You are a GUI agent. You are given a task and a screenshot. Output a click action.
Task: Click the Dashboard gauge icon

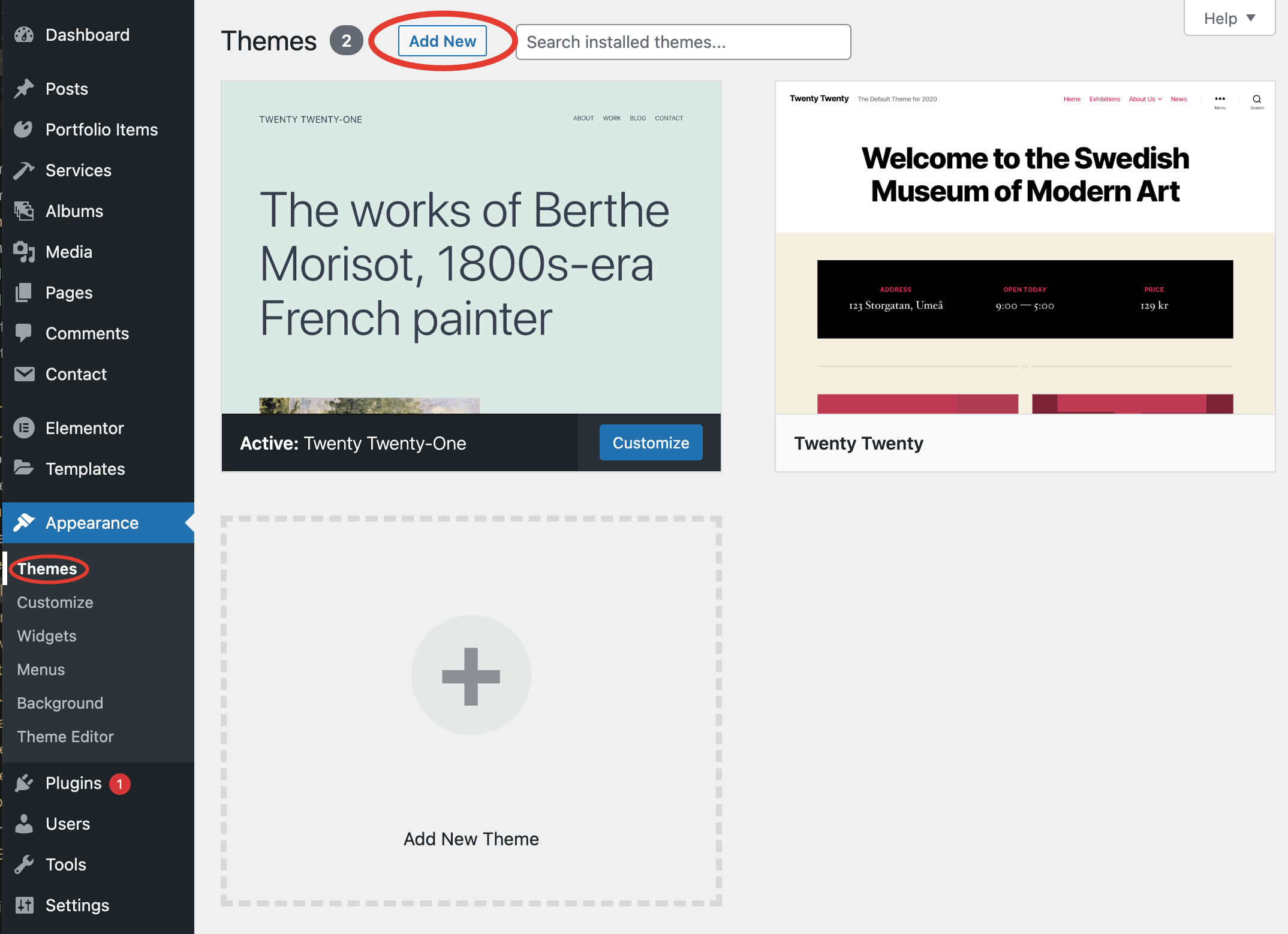(x=24, y=35)
